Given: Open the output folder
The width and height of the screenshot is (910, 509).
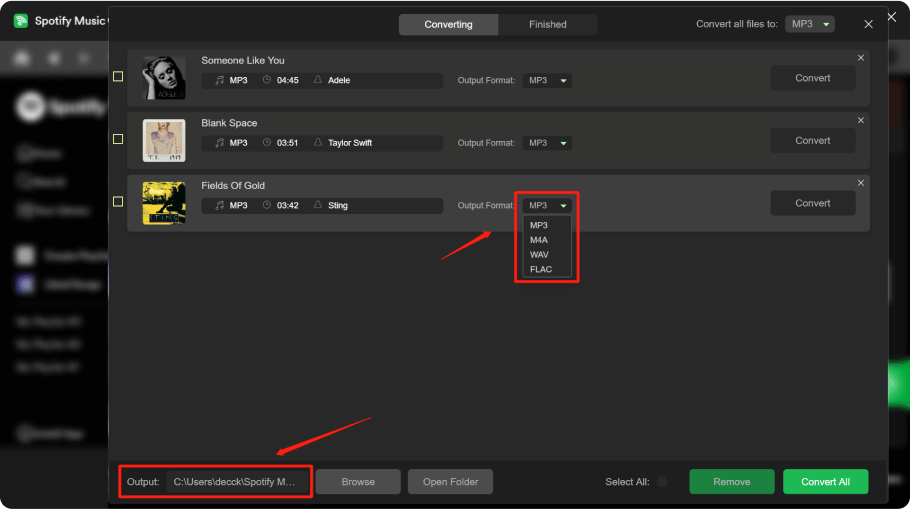Looking at the screenshot, I should pyautogui.click(x=450, y=482).
